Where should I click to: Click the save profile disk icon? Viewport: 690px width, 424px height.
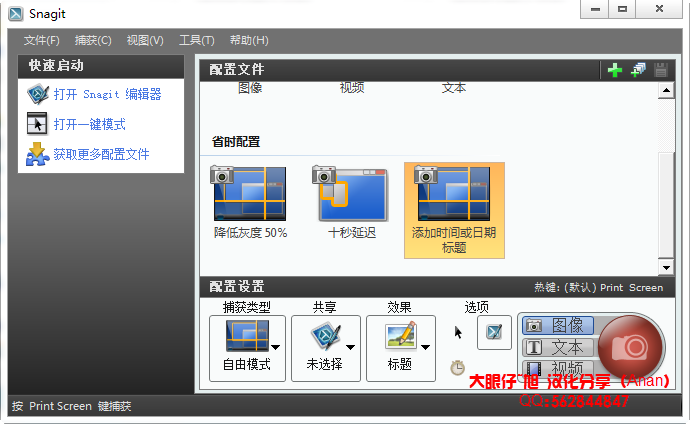point(661,70)
